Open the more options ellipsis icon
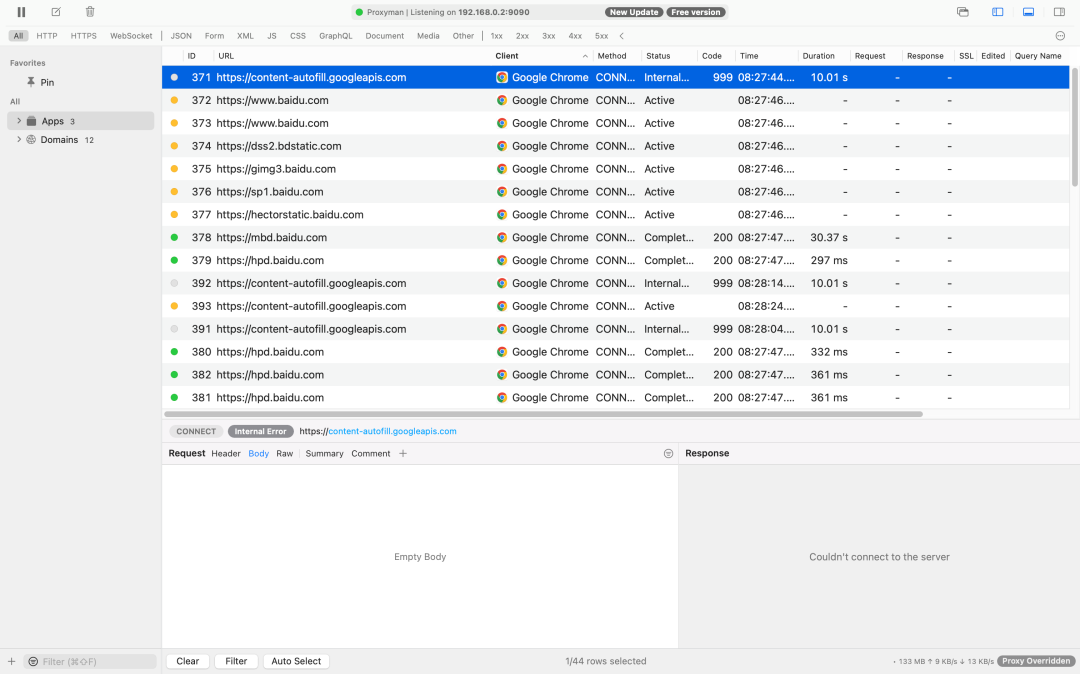Viewport: 1080px width, 674px height. click(1060, 36)
